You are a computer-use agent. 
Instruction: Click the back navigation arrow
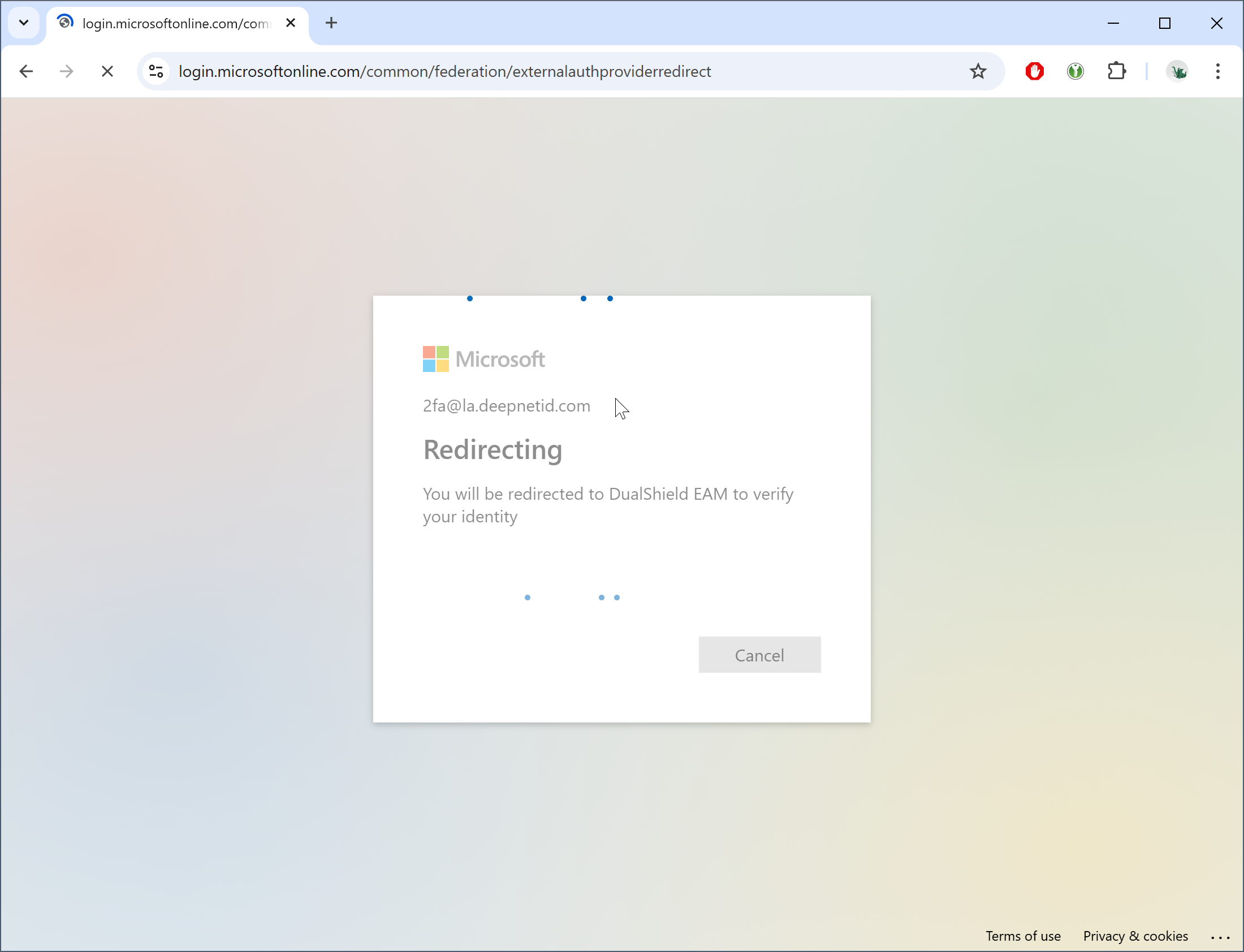[26, 71]
